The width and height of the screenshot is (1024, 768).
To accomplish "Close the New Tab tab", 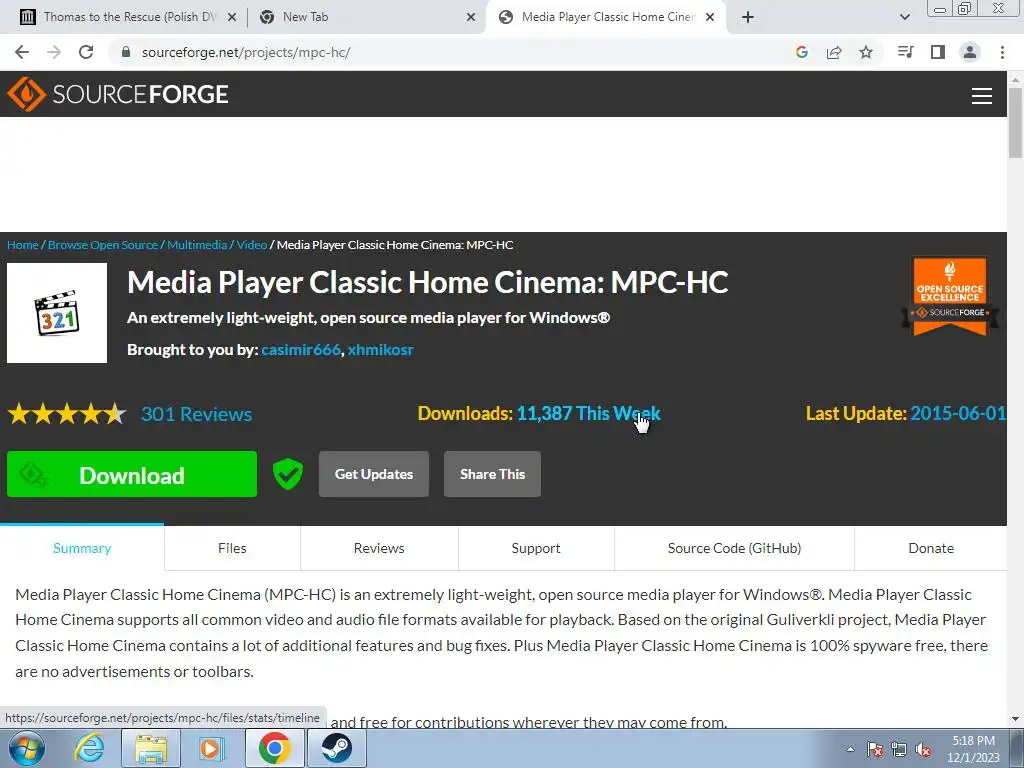I will [471, 18].
